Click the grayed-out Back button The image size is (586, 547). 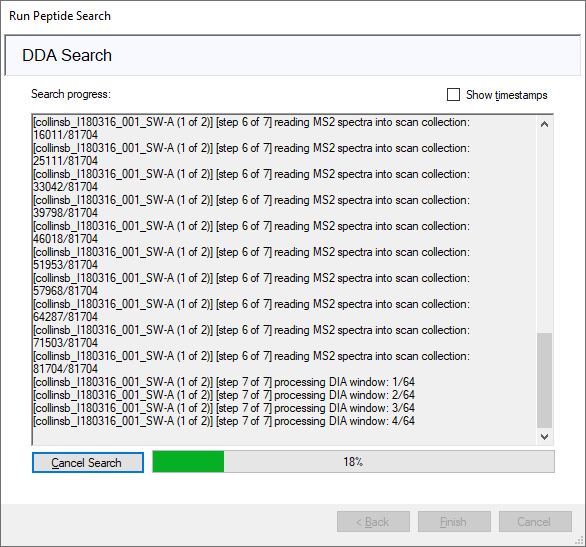pos(373,522)
